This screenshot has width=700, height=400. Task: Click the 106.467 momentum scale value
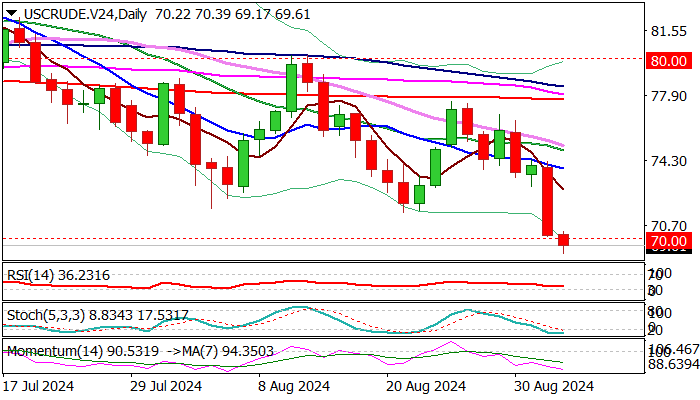(672, 351)
